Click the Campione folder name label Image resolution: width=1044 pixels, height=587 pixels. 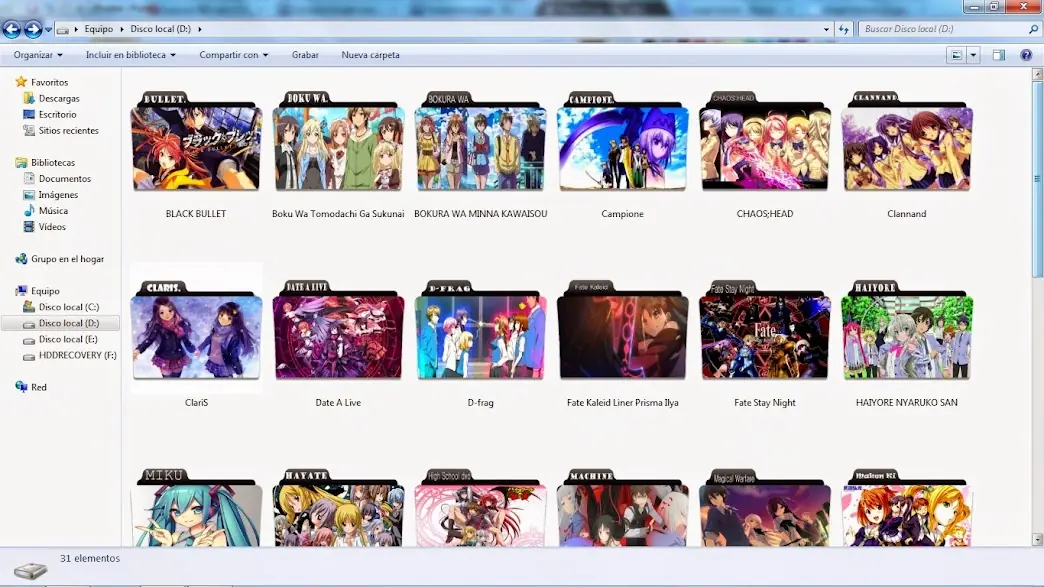623,214
